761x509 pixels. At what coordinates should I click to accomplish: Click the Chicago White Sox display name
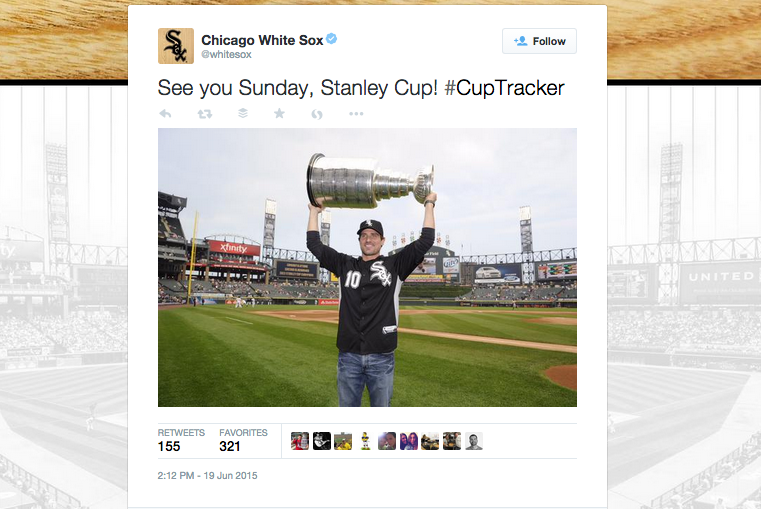point(260,40)
